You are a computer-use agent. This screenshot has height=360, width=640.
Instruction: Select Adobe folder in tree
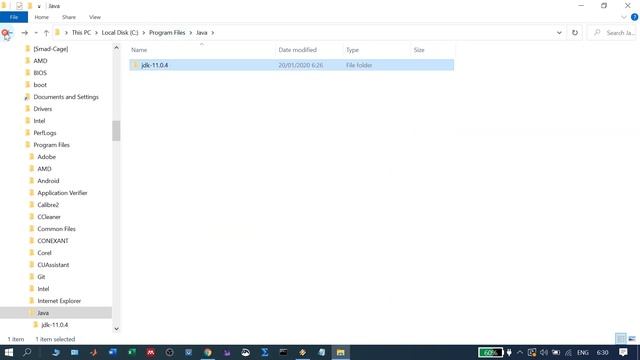point(47,157)
